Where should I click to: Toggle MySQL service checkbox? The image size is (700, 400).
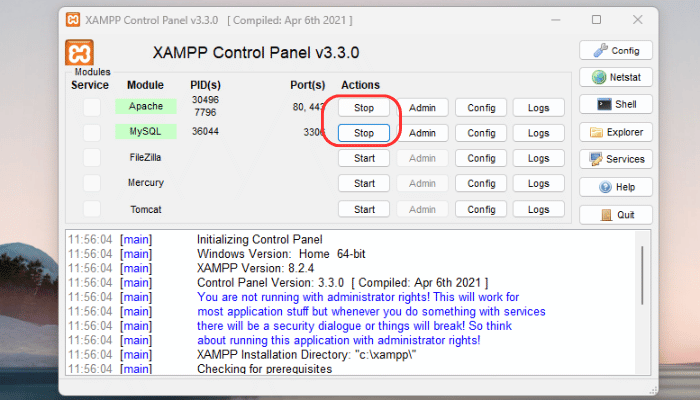pos(92,133)
